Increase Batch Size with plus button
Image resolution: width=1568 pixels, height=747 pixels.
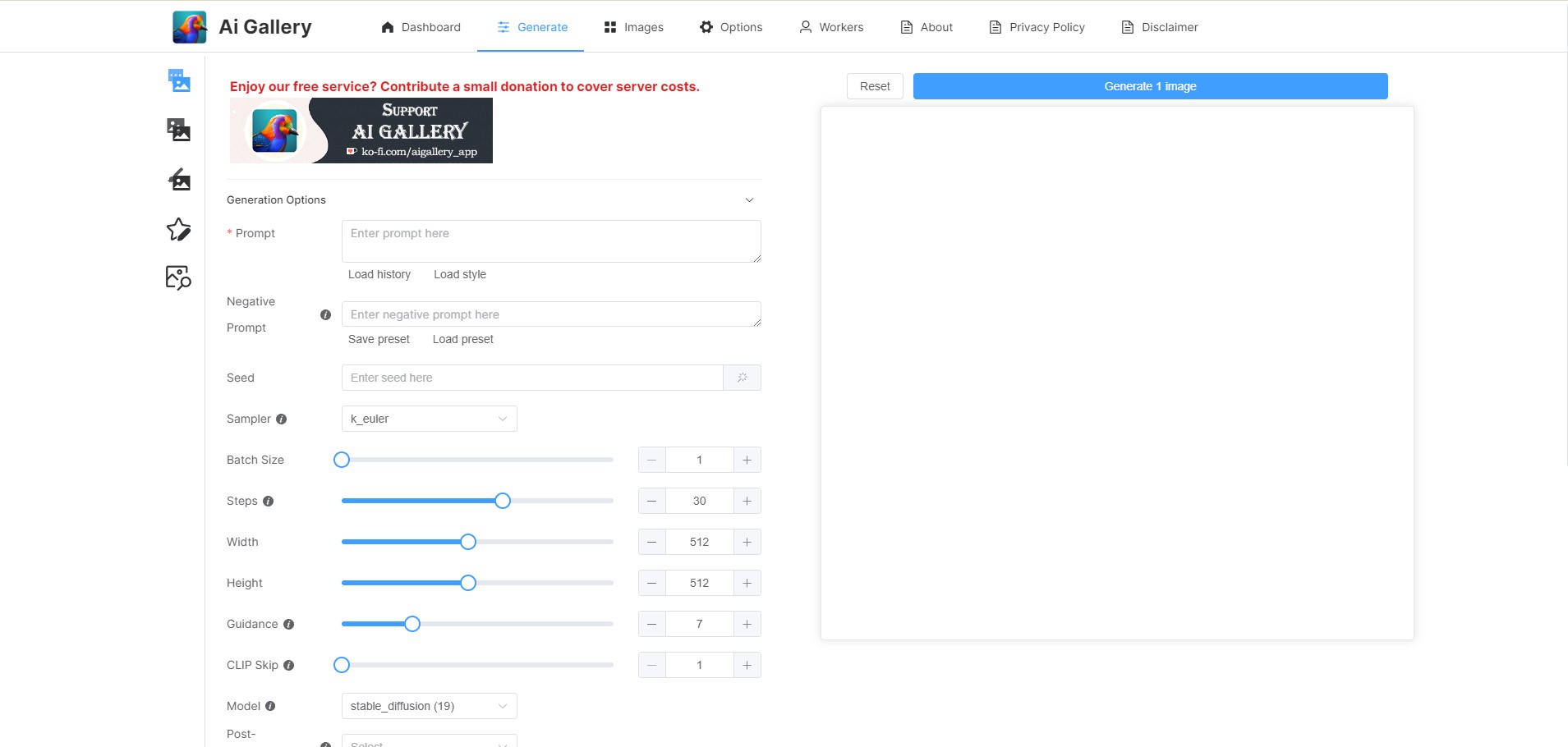pyautogui.click(x=747, y=460)
